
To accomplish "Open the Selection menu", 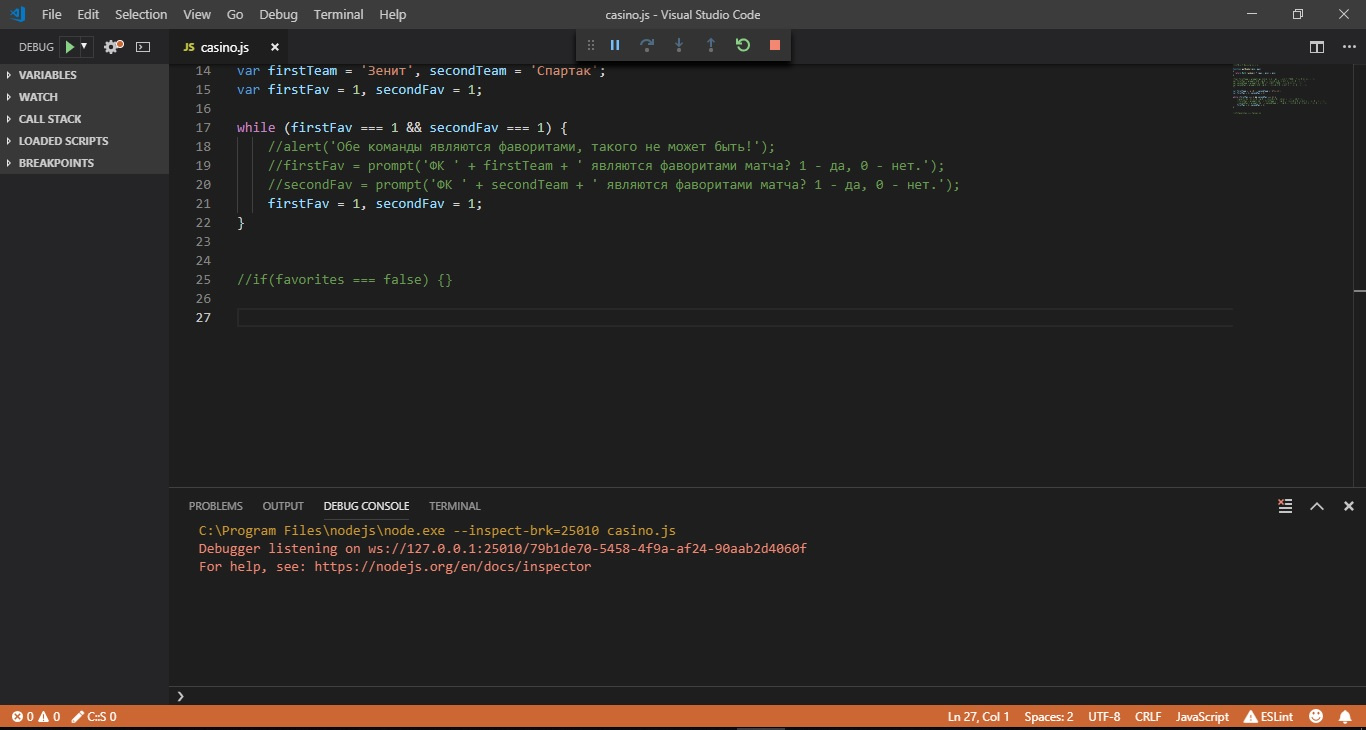I will click(141, 14).
